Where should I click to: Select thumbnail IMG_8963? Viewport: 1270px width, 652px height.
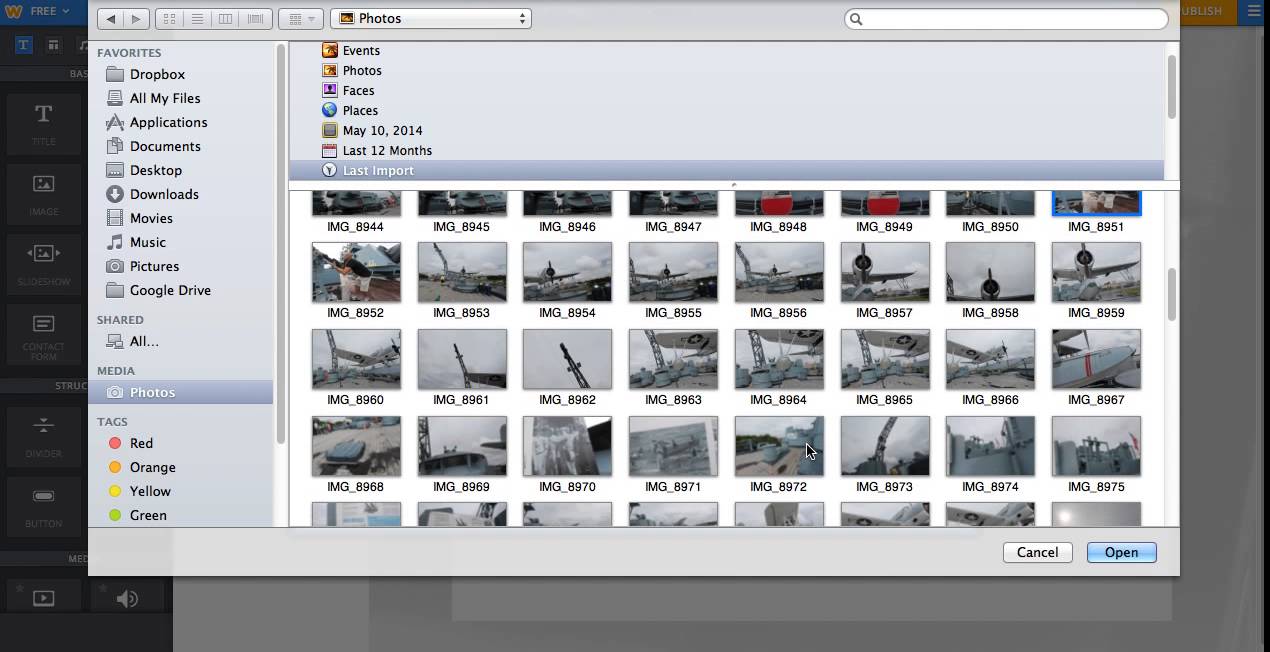coord(673,359)
